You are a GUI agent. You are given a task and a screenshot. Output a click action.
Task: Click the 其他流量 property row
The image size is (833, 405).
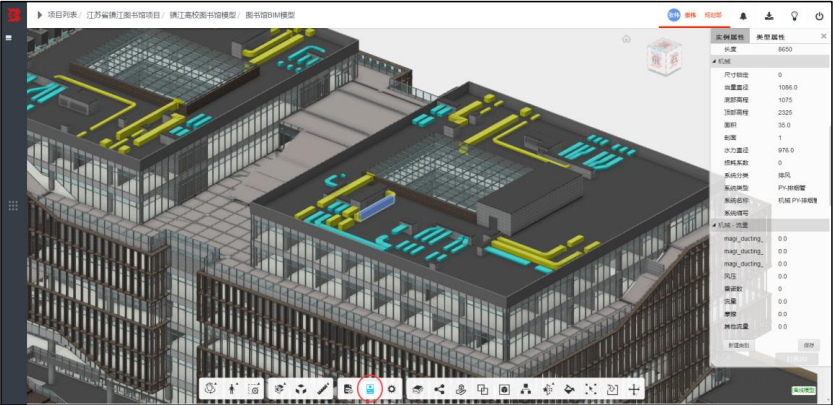[769, 326]
